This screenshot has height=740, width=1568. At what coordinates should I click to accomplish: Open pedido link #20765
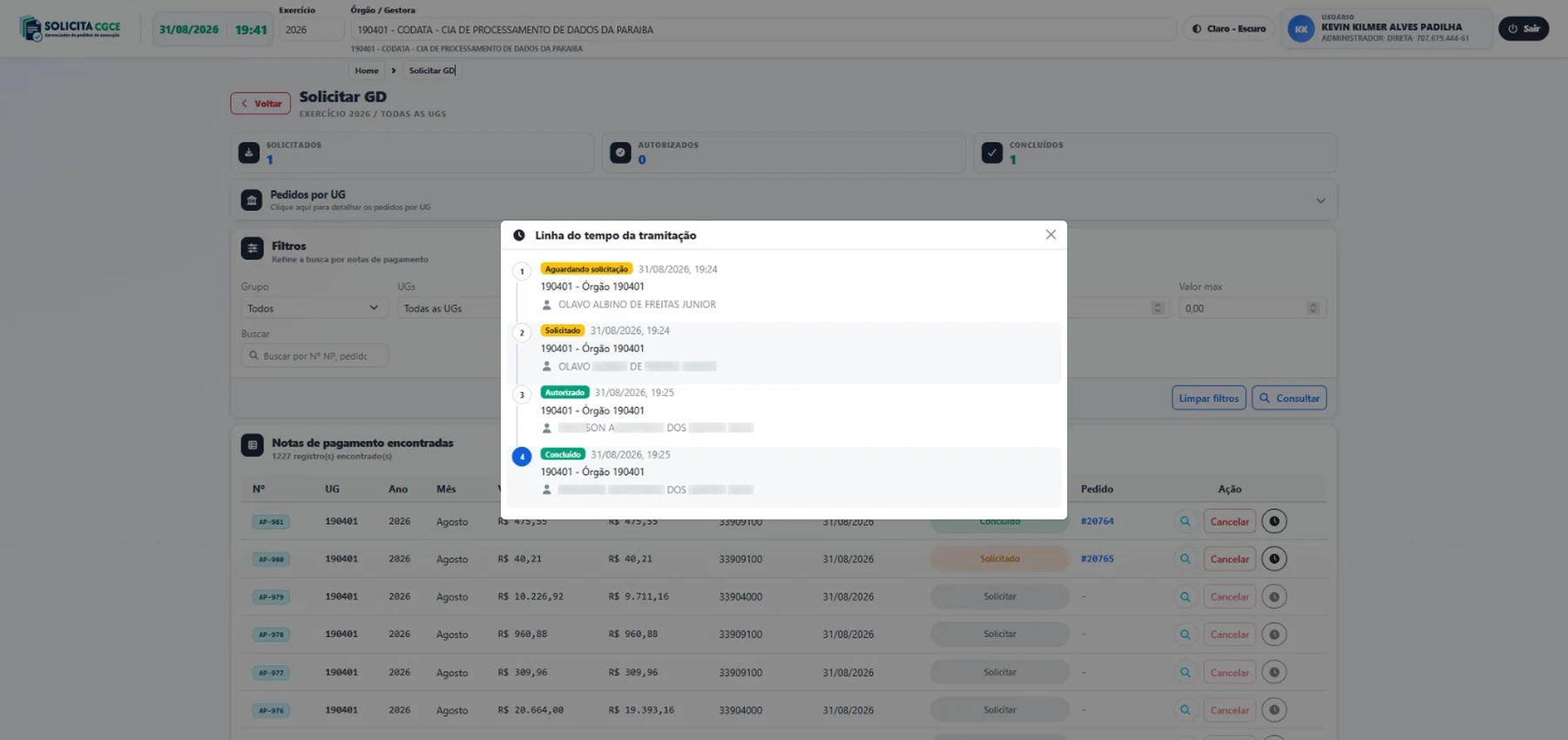tap(1098, 559)
